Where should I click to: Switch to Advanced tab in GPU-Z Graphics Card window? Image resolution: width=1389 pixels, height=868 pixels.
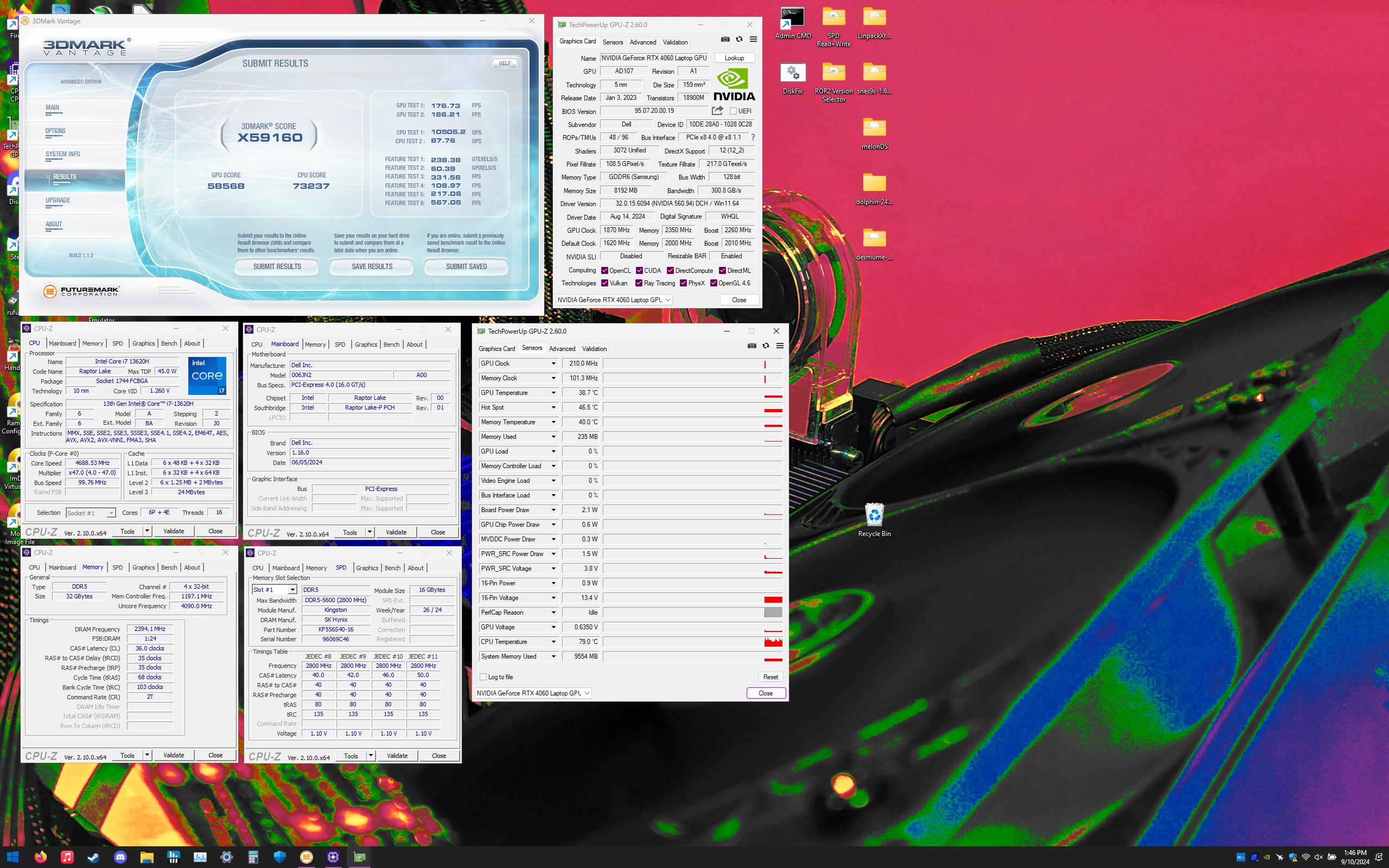[x=642, y=42]
